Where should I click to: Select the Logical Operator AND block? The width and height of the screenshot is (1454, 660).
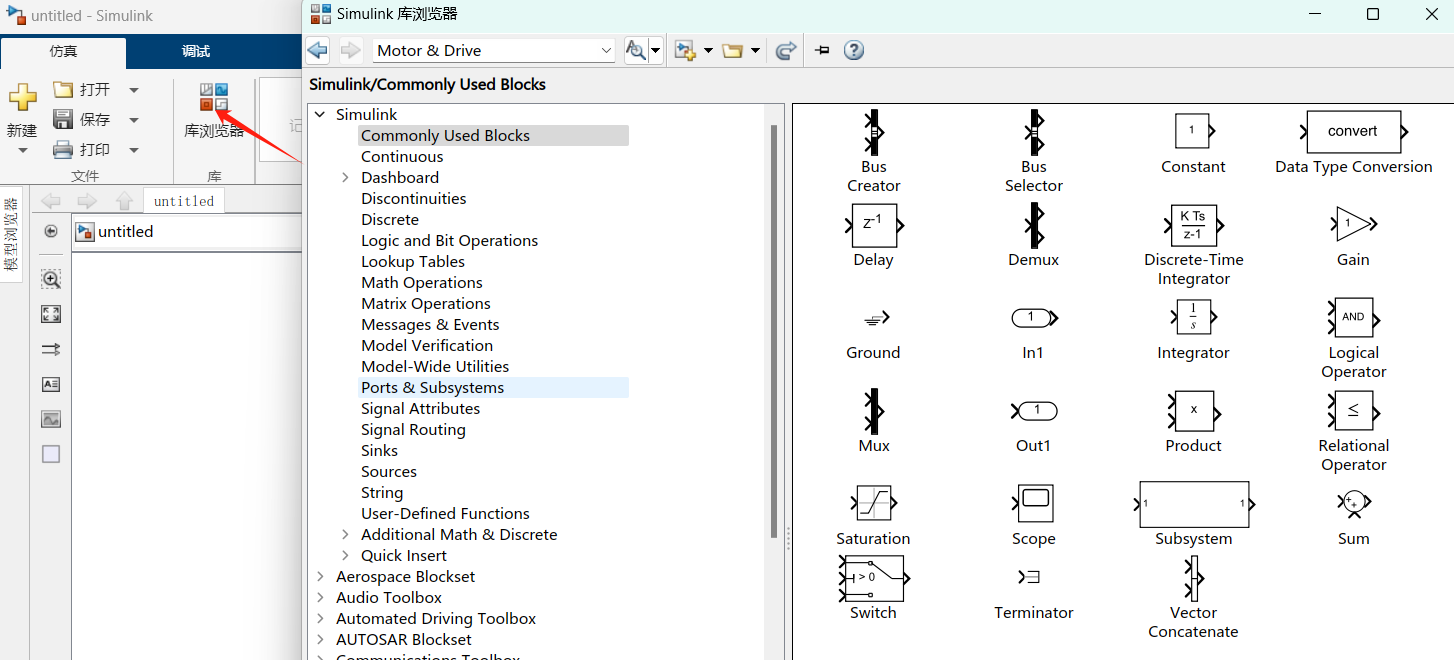click(x=1353, y=317)
